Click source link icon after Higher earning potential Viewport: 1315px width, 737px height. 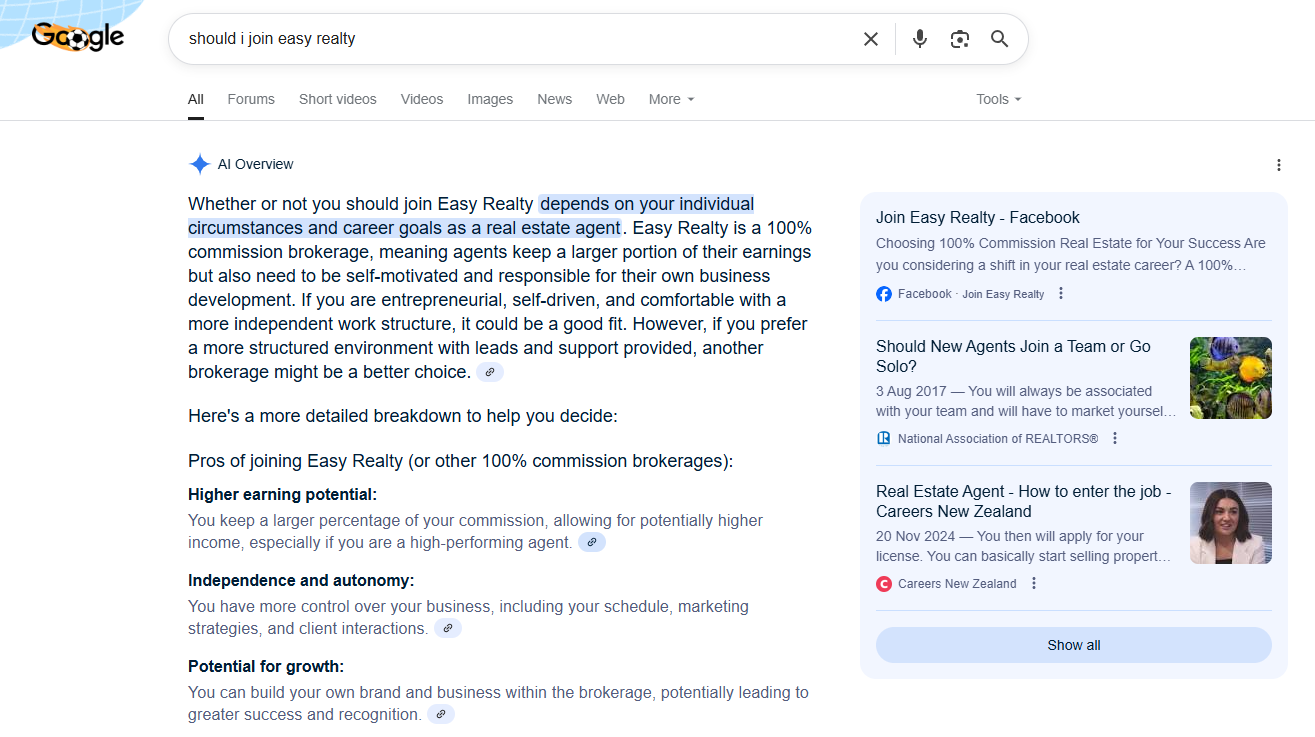click(592, 542)
